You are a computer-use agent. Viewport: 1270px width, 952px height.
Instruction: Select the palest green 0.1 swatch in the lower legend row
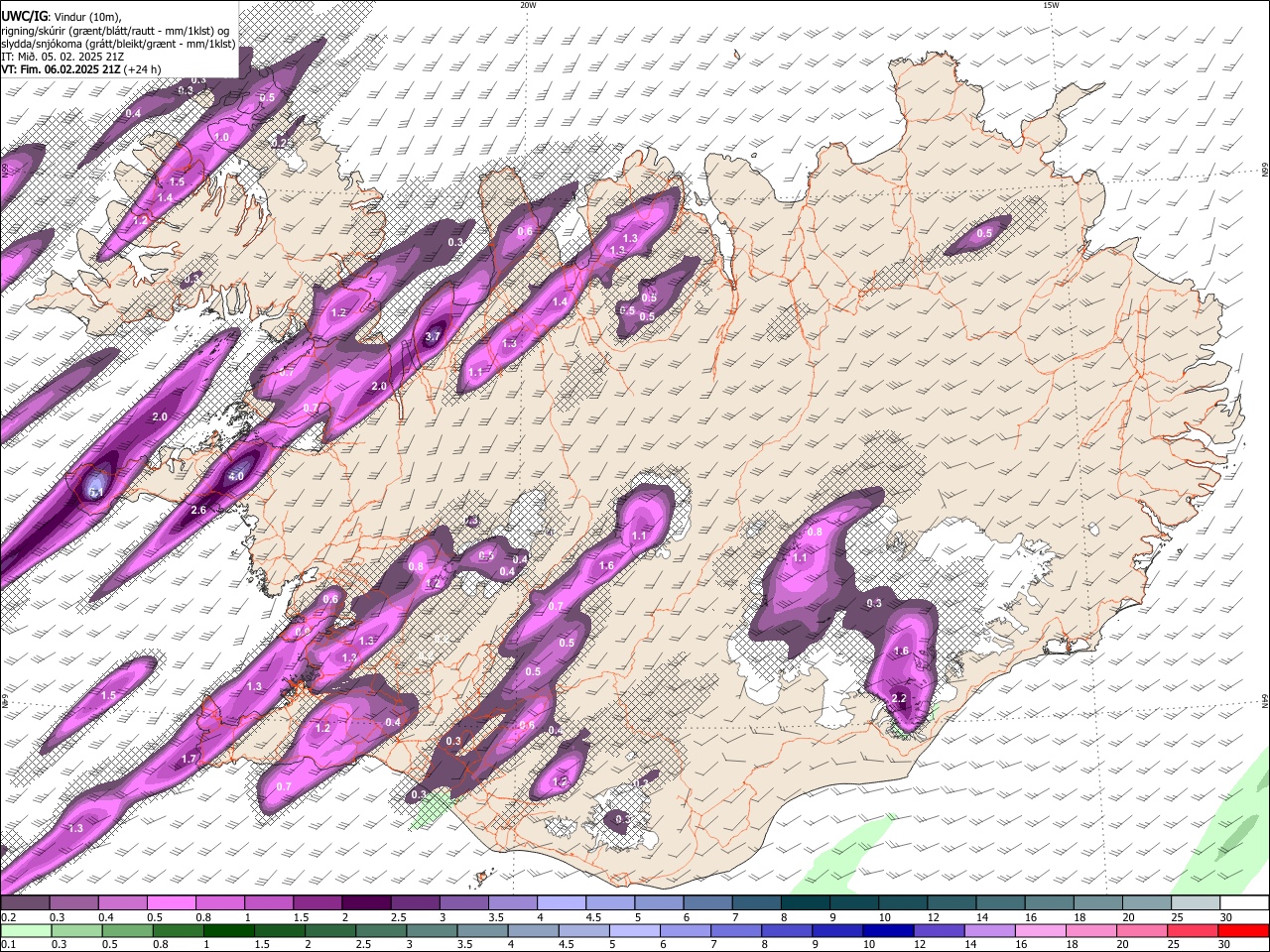[26, 930]
